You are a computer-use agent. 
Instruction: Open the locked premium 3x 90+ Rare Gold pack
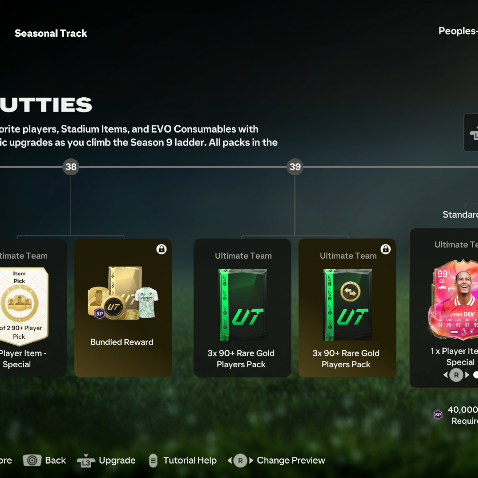[x=347, y=308]
